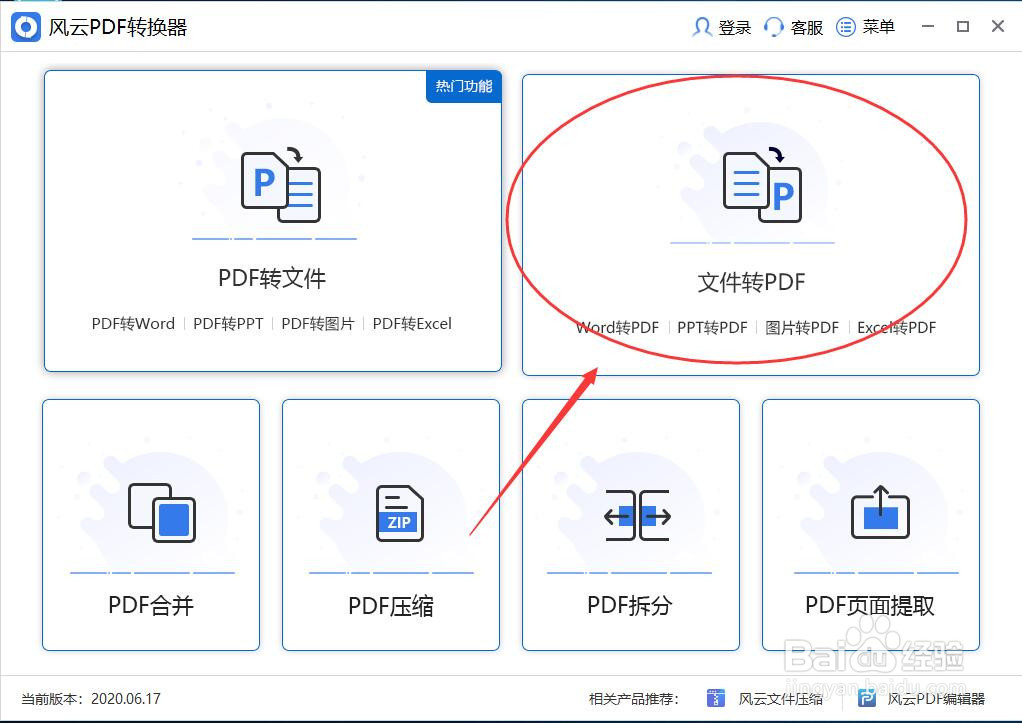
Task: Open the PDF压缩 label
Action: [x=391, y=606]
